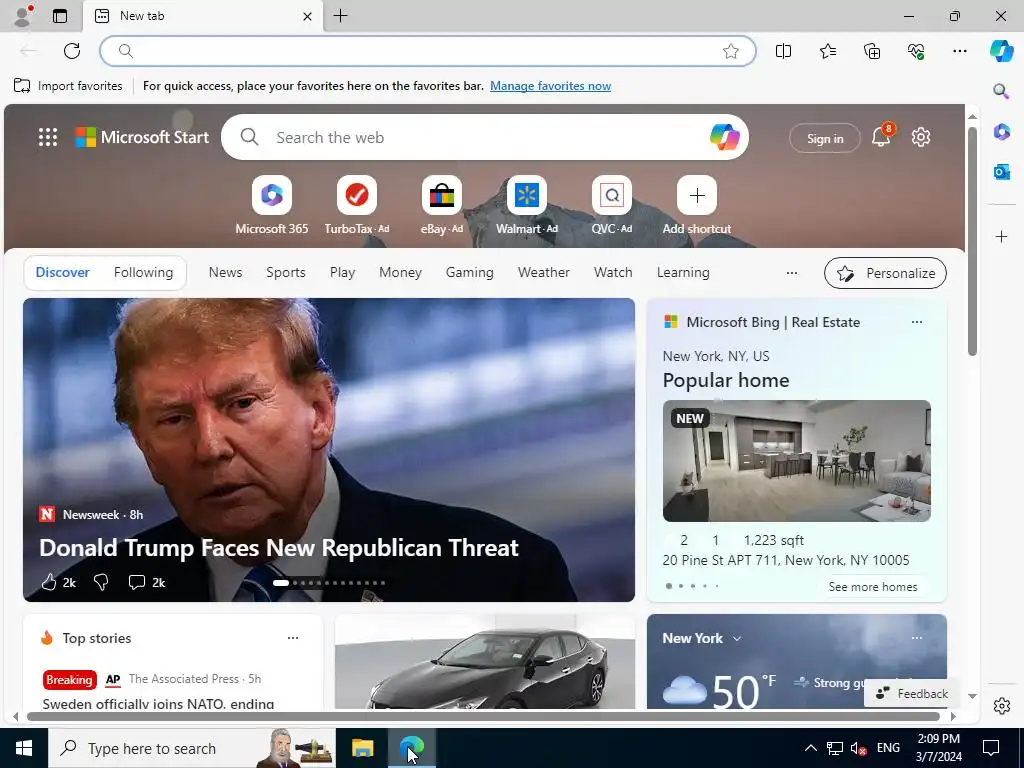Viewport: 1024px width, 768px height.
Task: Dislike the Donald Trump story
Action: point(101,582)
